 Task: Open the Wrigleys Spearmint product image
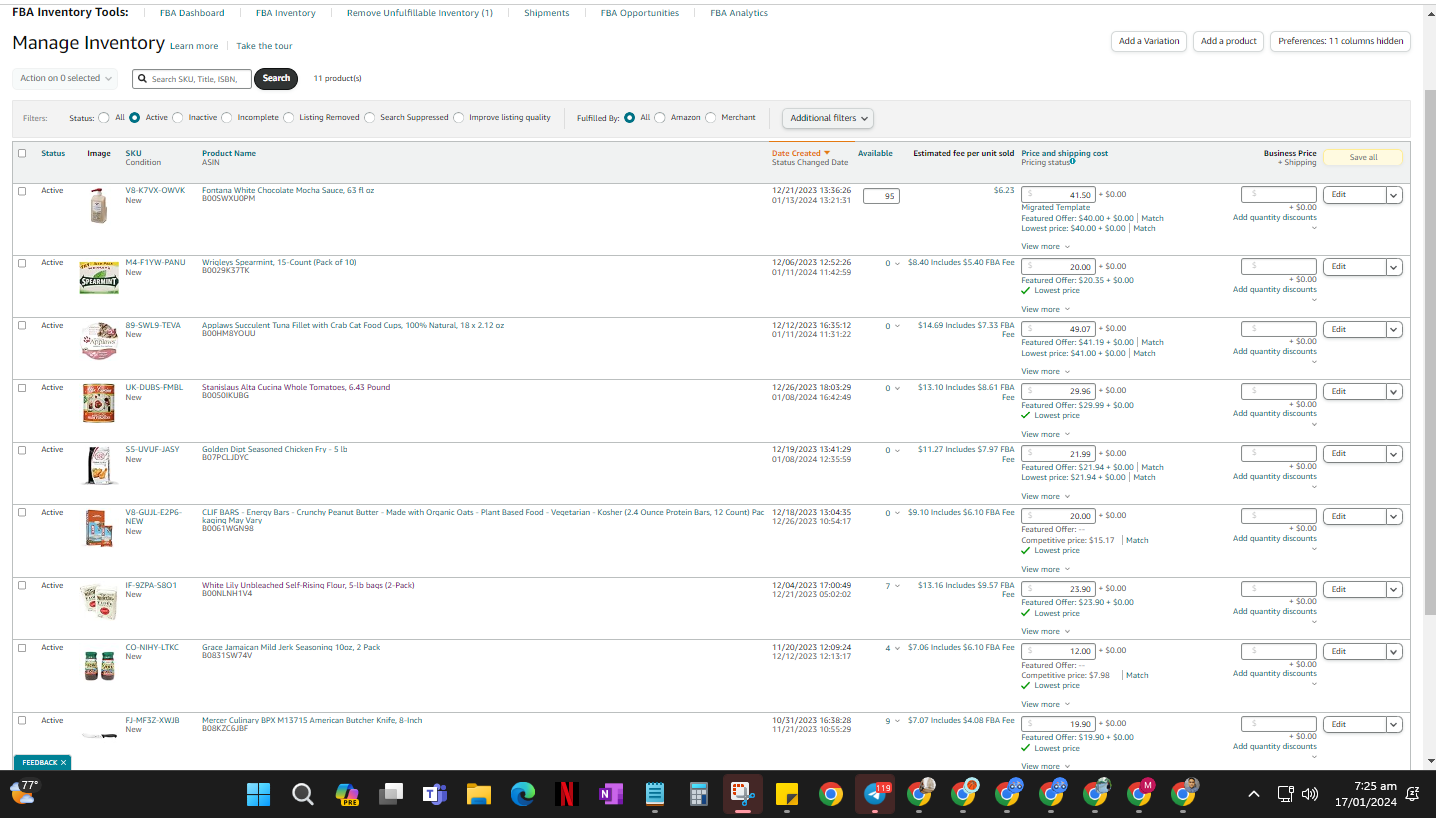(x=99, y=277)
